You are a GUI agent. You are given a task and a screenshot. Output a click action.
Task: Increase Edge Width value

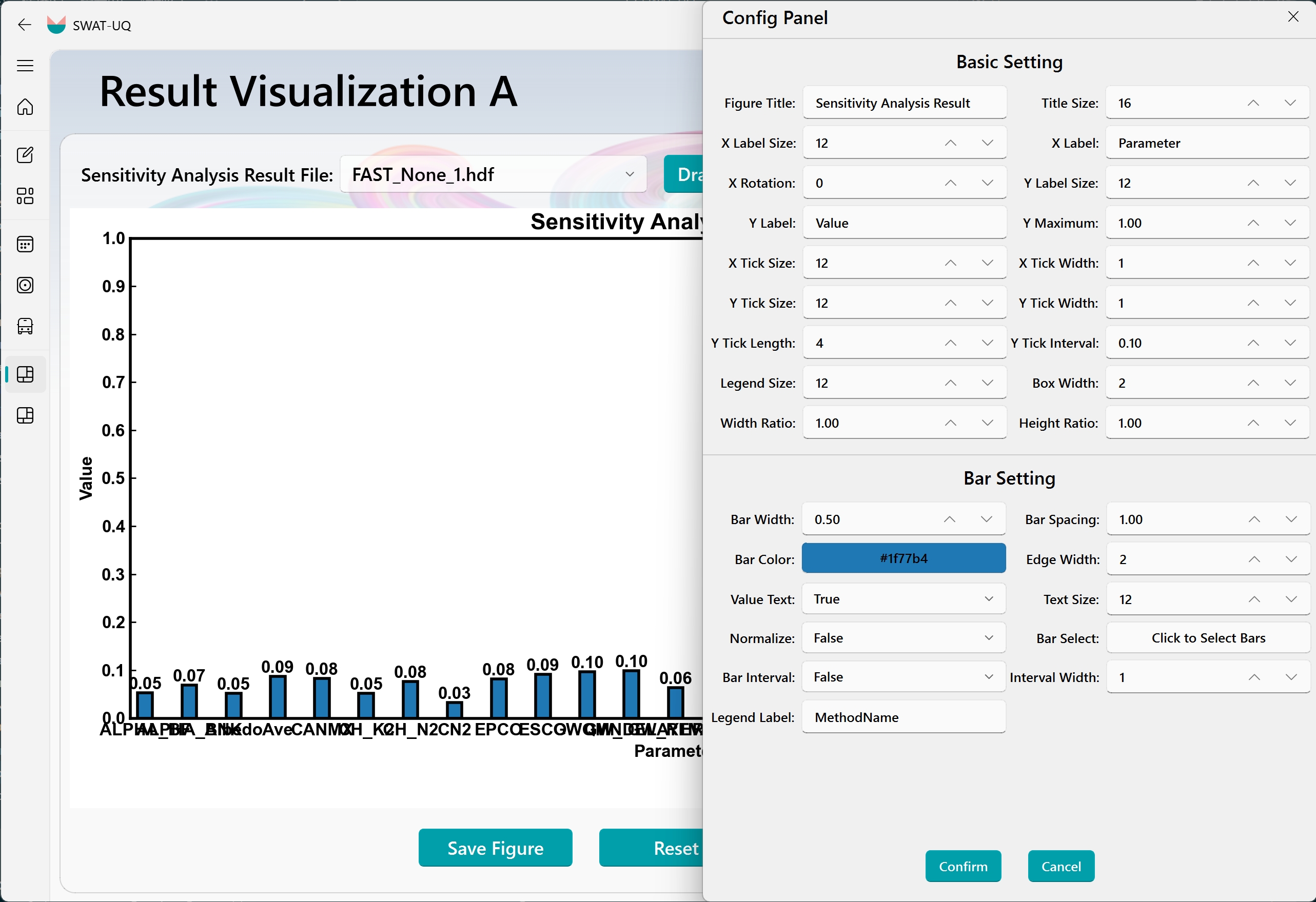coord(1254,559)
